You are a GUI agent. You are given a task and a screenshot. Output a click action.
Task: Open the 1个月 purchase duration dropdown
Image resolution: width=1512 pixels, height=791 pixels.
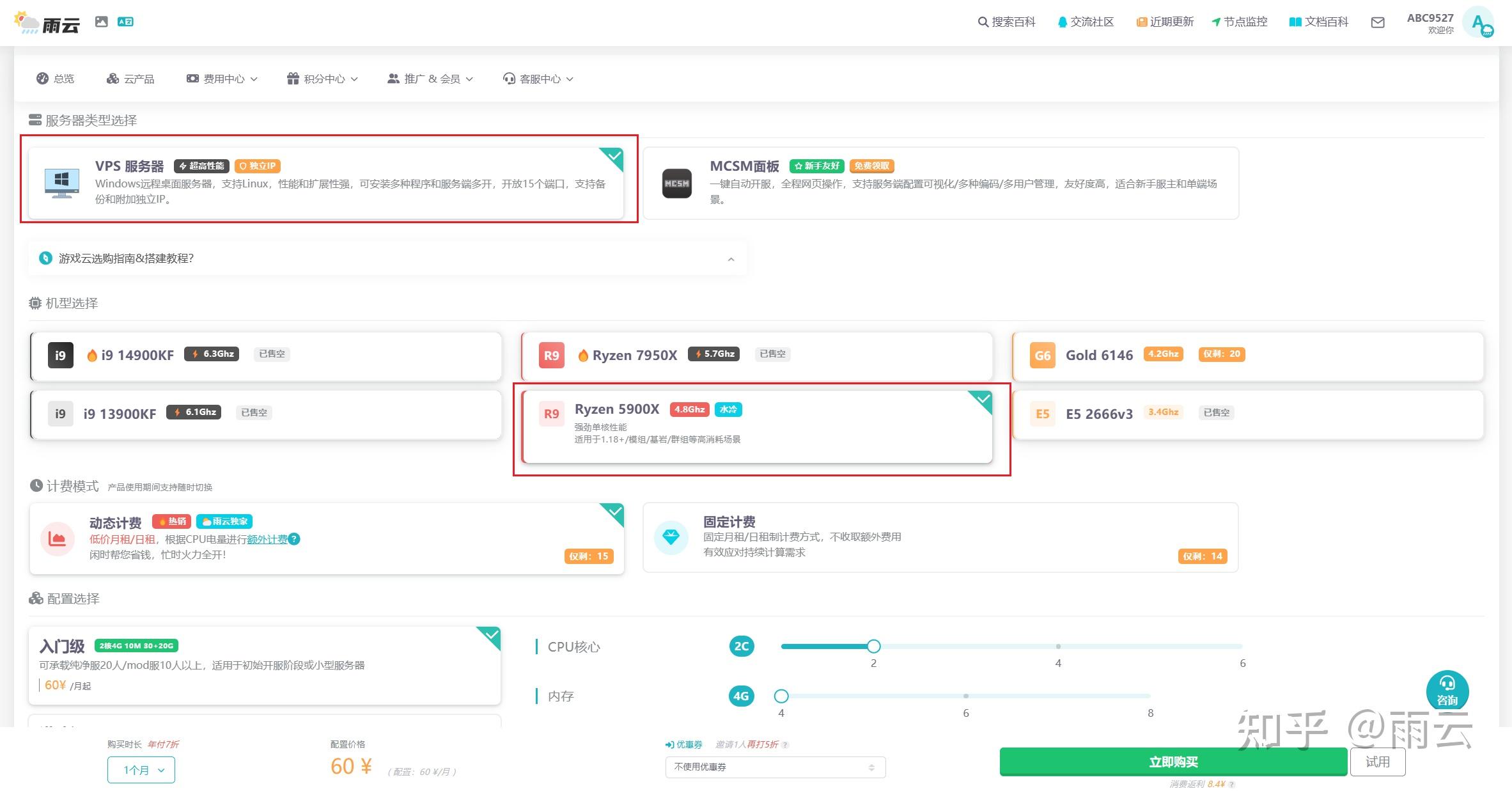pyautogui.click(x=141, y=769)
